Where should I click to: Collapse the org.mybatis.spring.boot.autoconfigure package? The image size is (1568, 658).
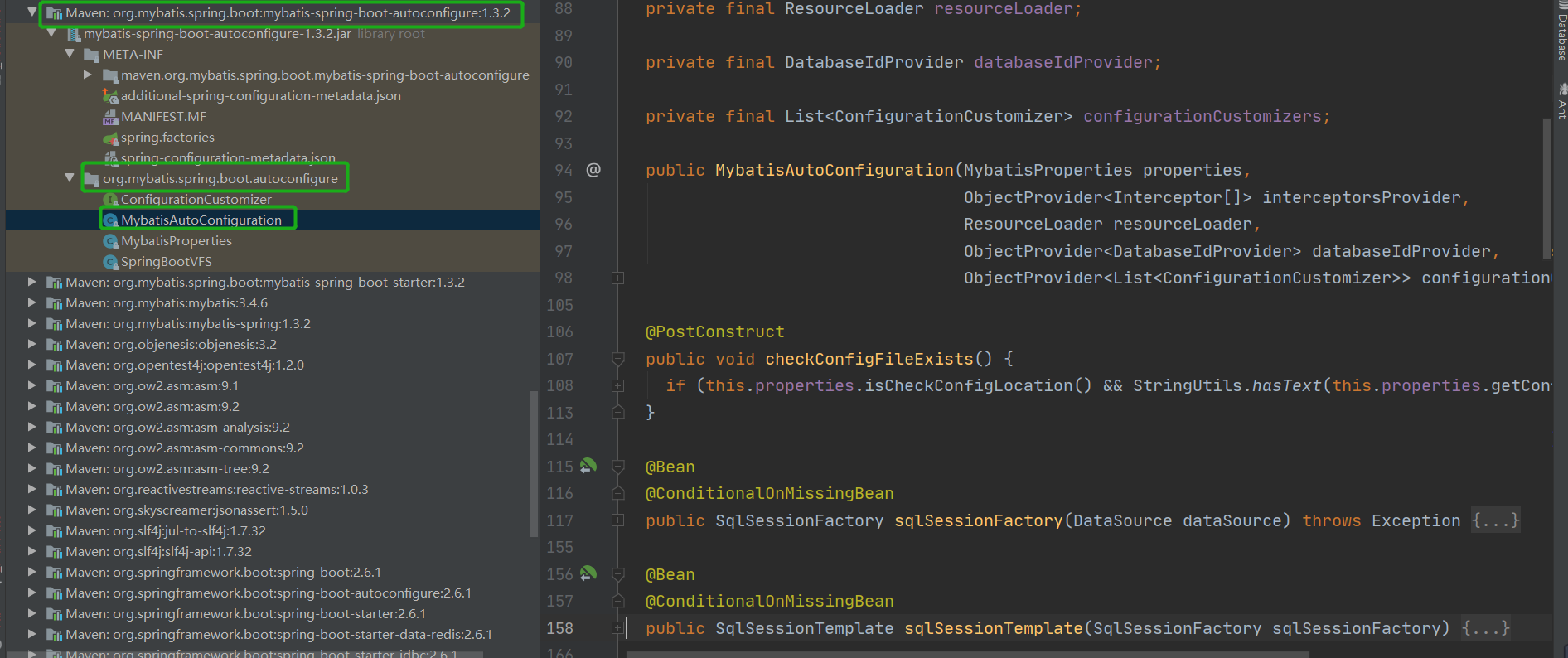click(70, 178)
